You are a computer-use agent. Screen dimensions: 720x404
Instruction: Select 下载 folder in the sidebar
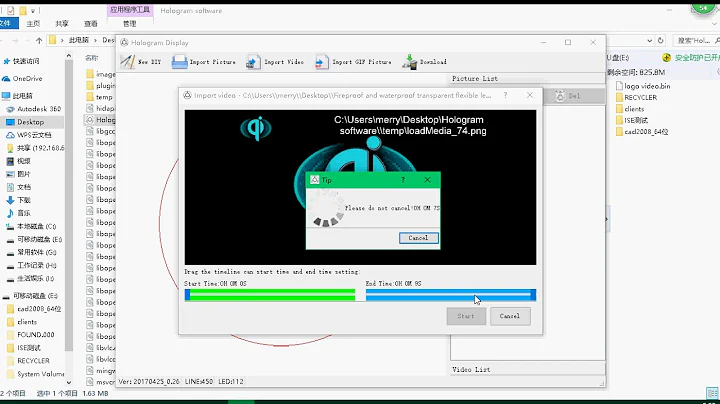[23, 200]
